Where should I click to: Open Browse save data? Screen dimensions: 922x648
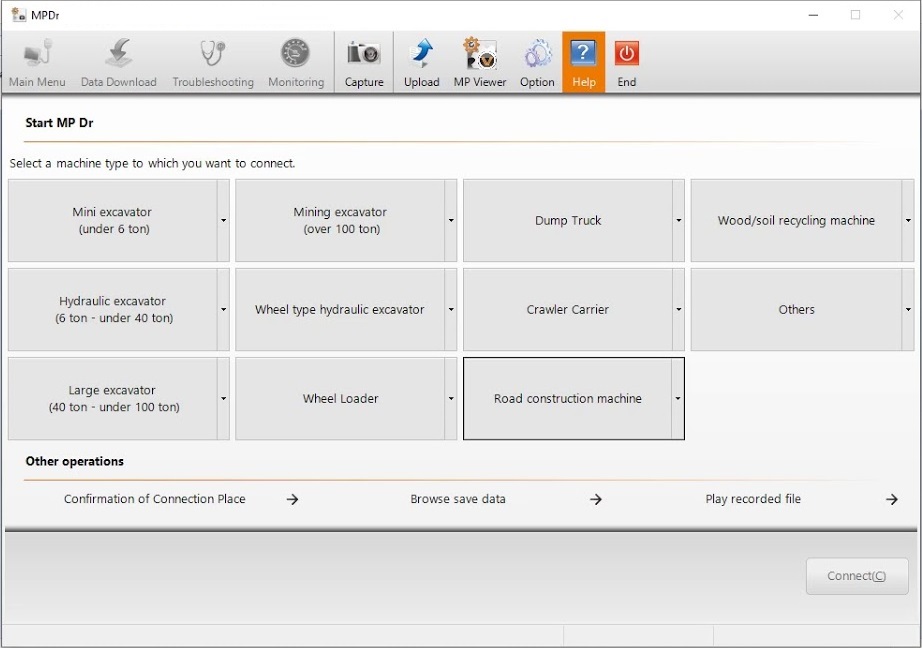(x=458, y=499)
